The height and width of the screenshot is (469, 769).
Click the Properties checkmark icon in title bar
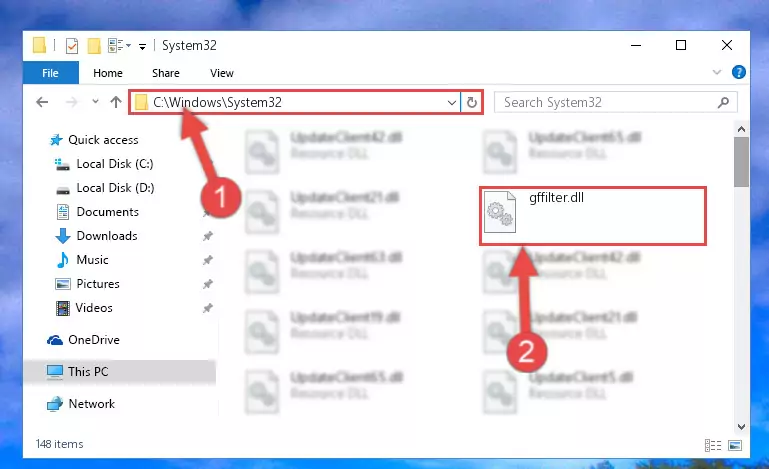pyautogui.click(x=72, y=46)
